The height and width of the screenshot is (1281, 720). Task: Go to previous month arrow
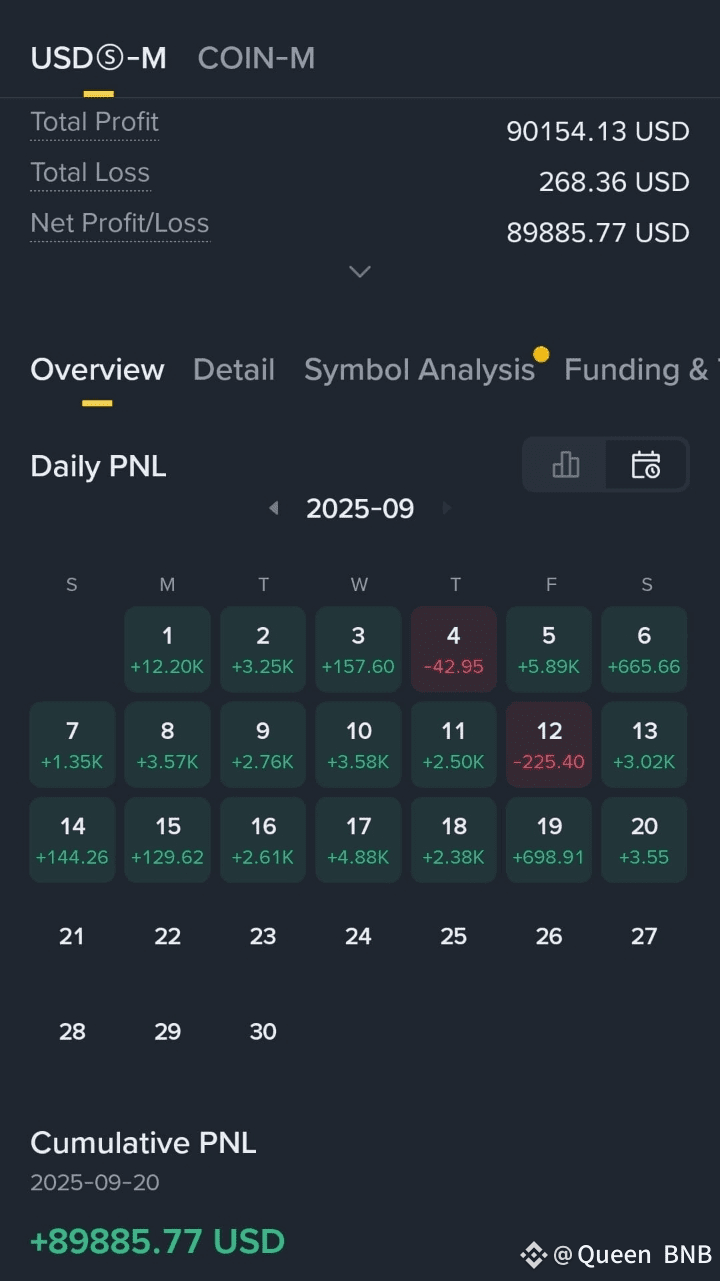(x=273, y=509)
